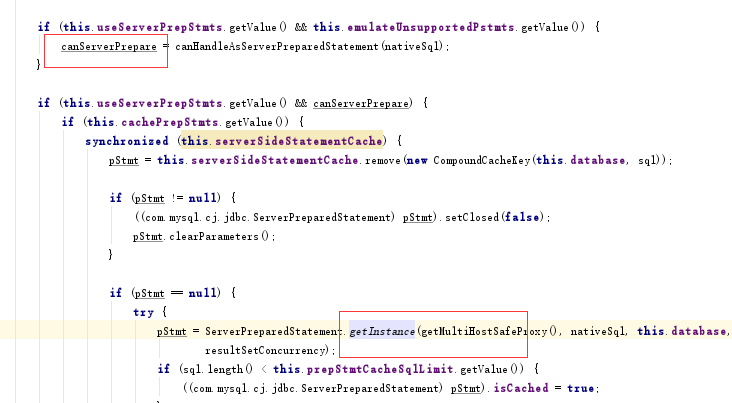Click the length method in sql.length()
Screen dimensions: 732x403
[x=225, y=369]
